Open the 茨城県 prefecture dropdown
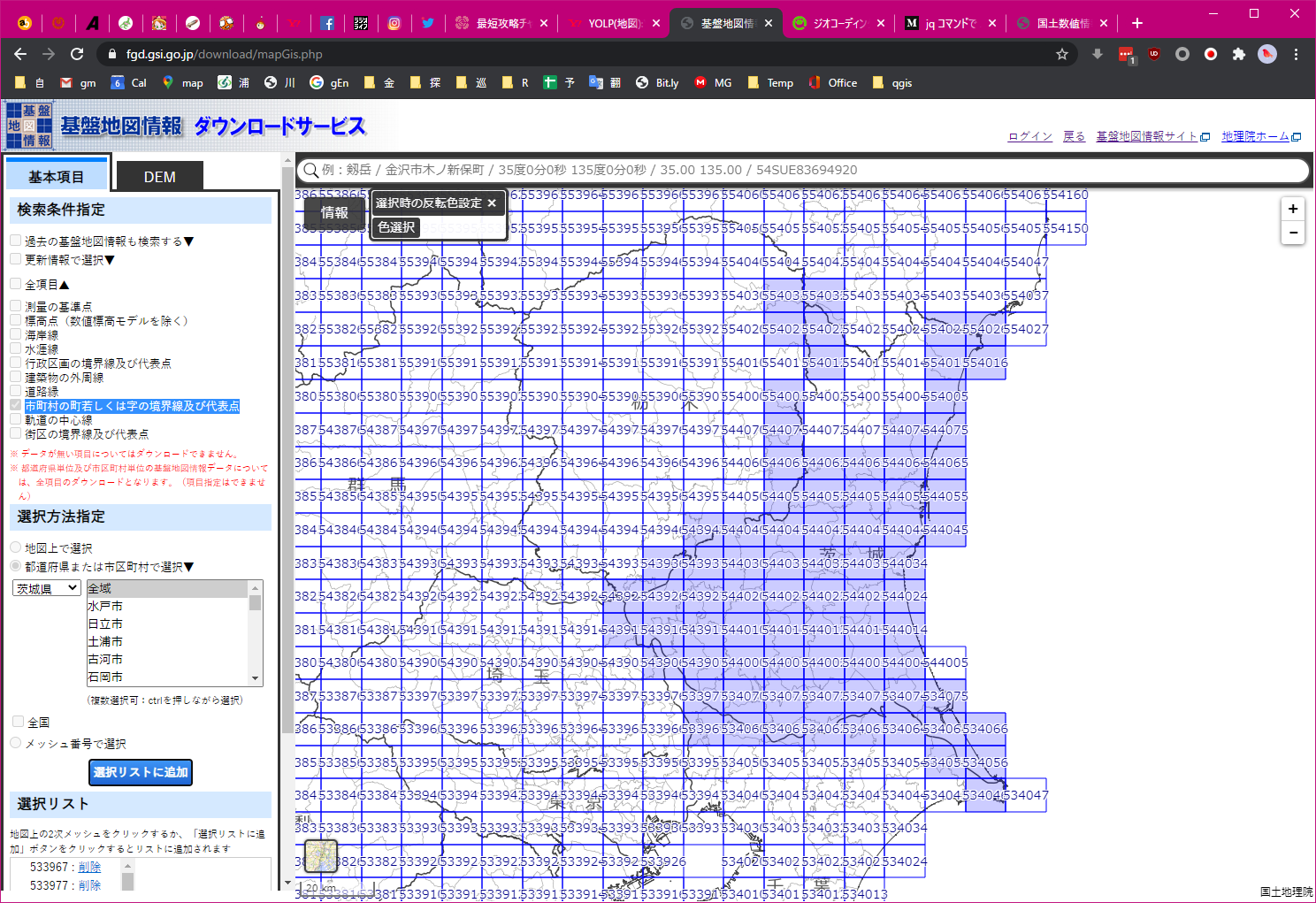Viewport: 1316px width, 903px height. click(47, 588)
